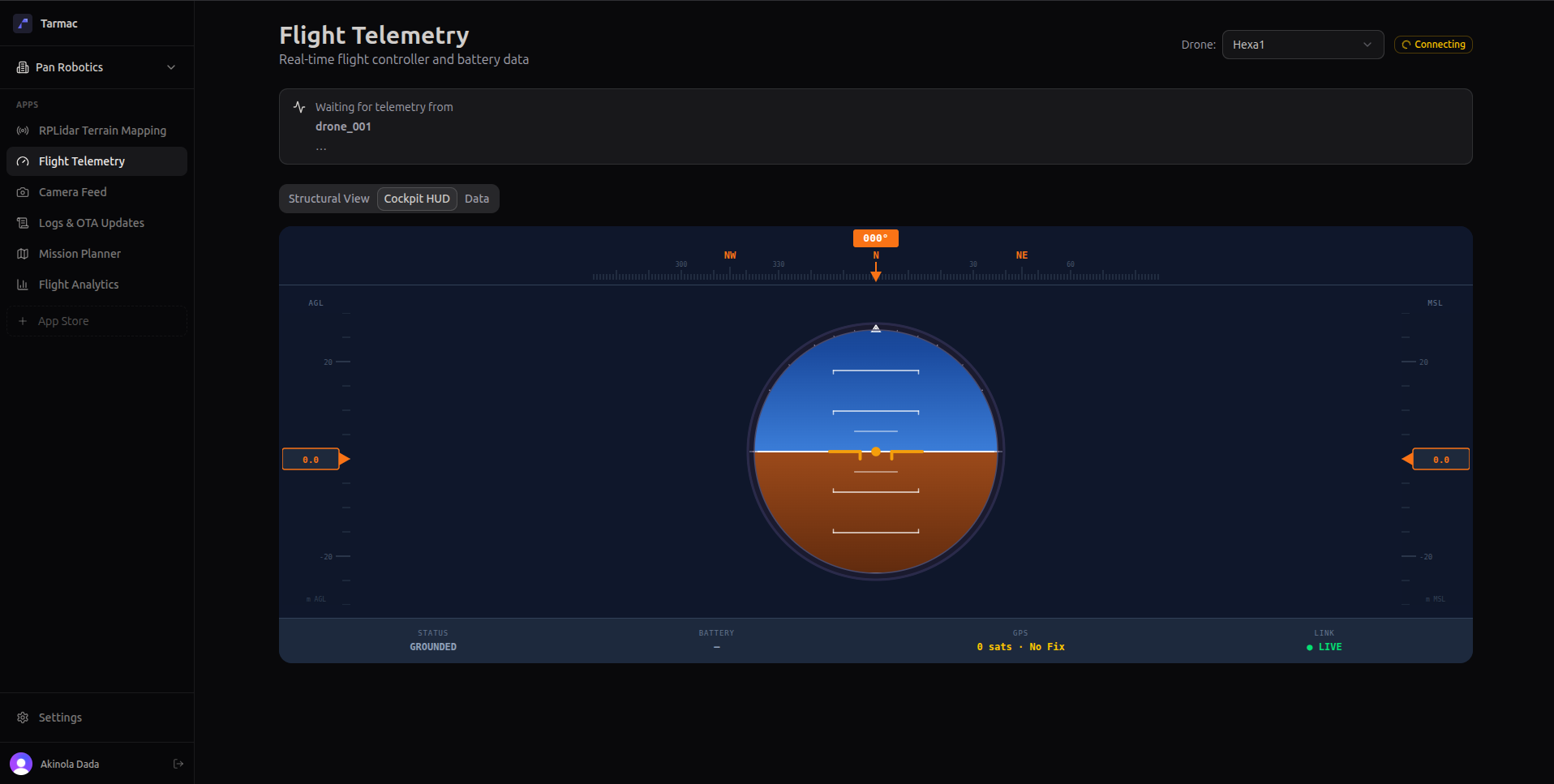Click the App Store plus icon
The width and height of the screenshot is (1554, 784).
[x=23, y=321]
